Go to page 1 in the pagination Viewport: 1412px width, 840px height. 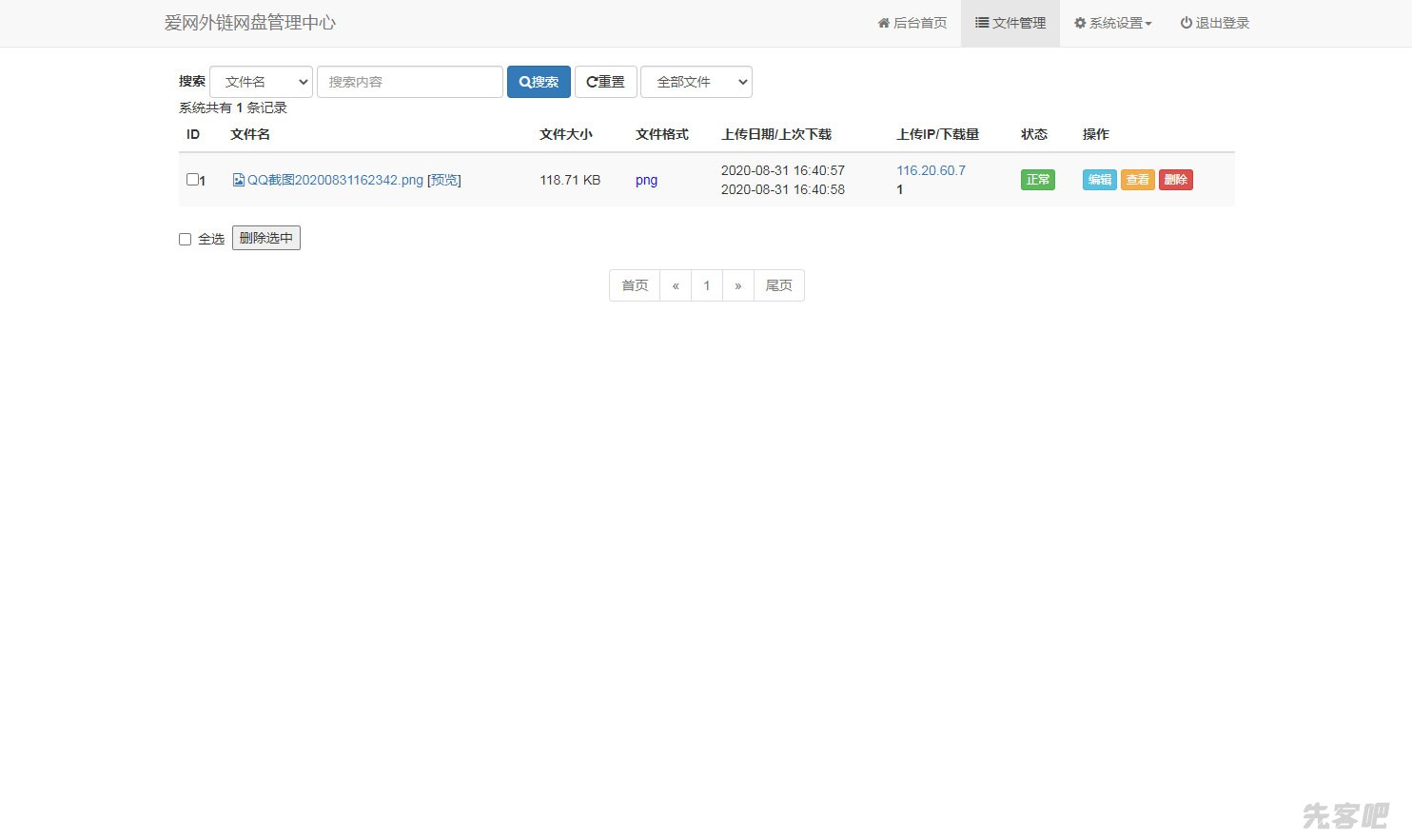707,285
